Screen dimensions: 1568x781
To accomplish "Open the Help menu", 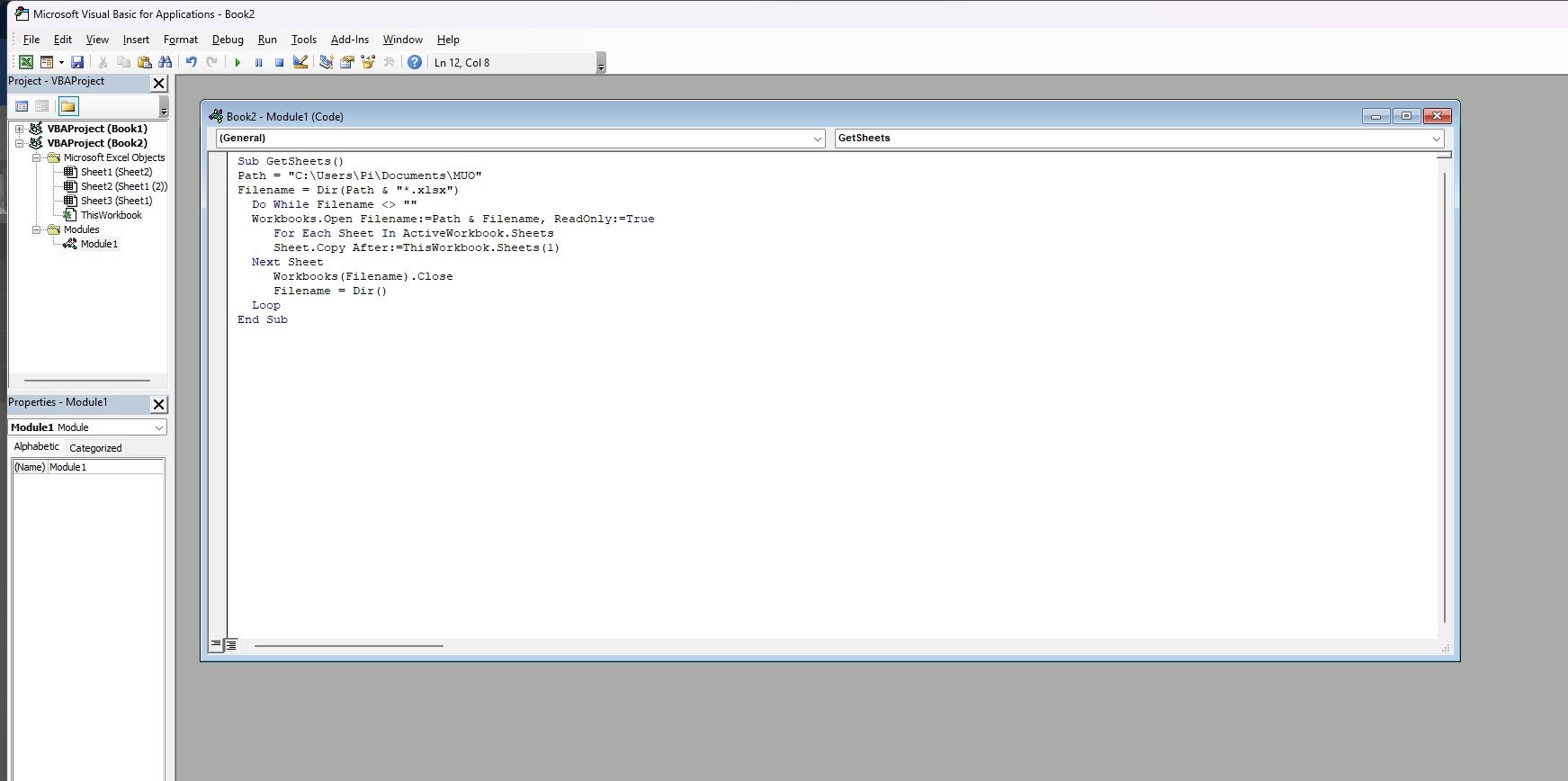I will tap(448, 40).
